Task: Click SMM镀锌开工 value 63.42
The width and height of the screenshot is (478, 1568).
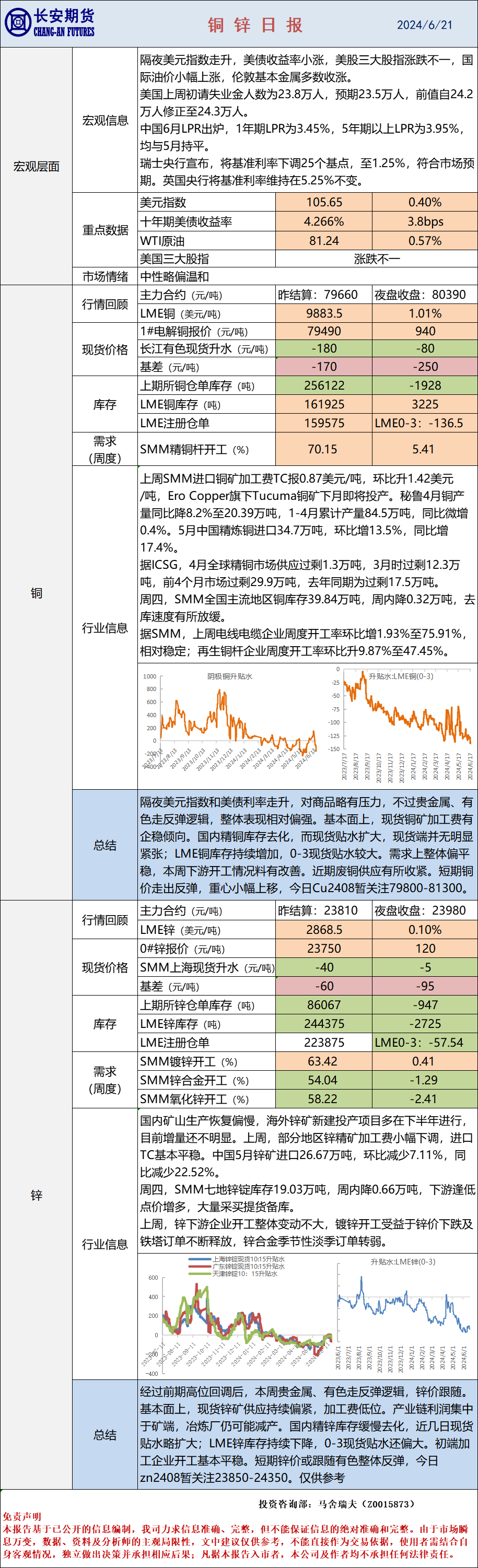Action: 324,1061
